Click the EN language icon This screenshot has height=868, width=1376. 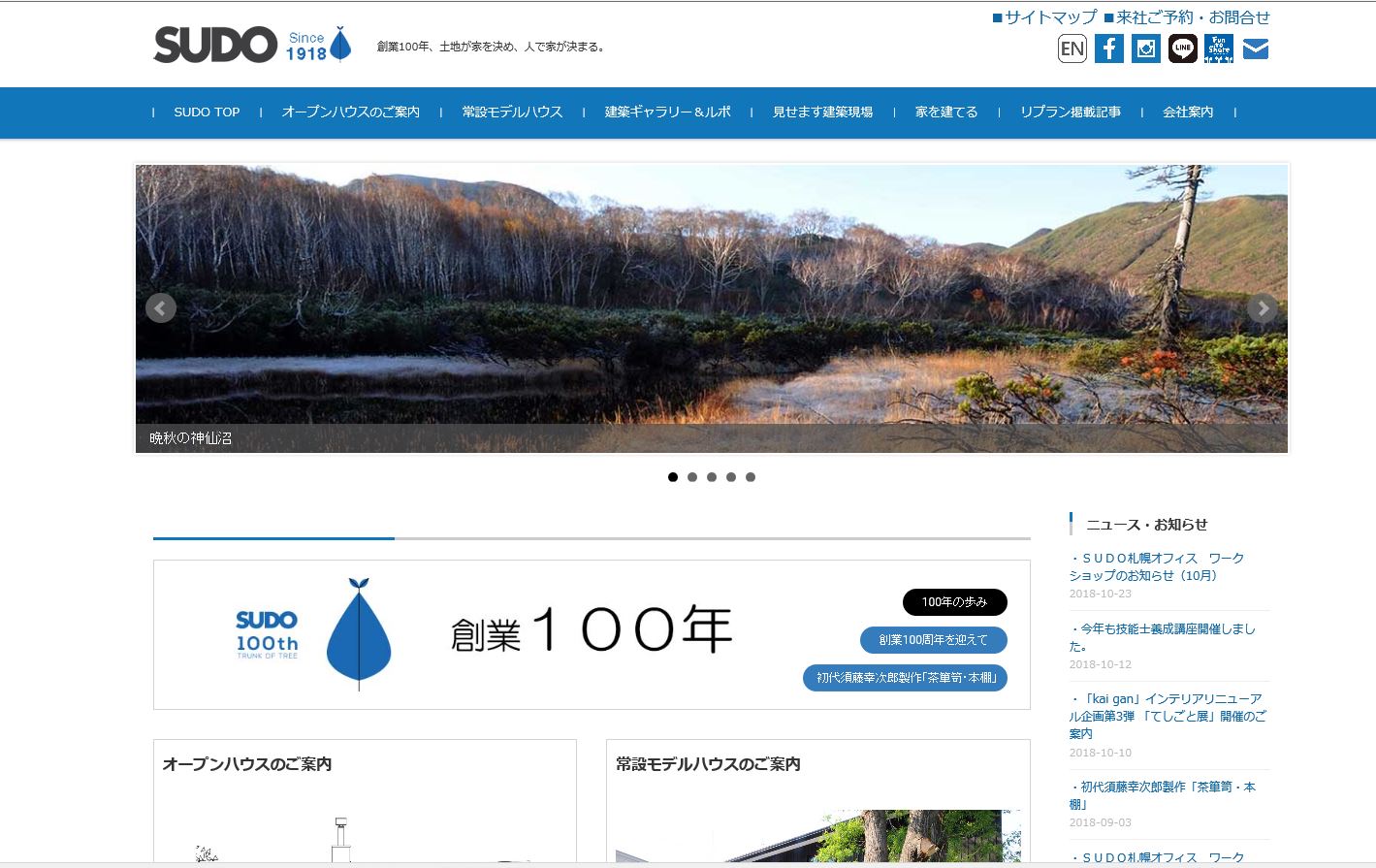1072,48
